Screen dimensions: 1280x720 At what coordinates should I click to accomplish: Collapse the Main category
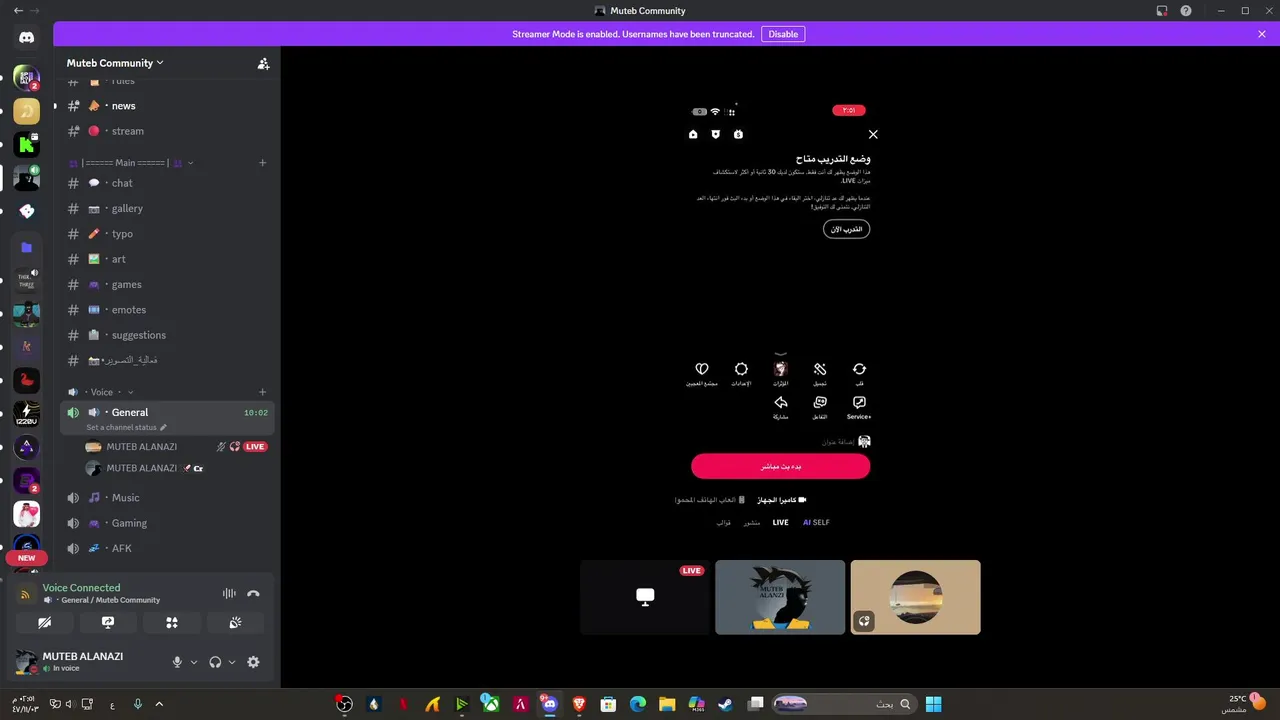pyautogui.click(x=130, y=163)
